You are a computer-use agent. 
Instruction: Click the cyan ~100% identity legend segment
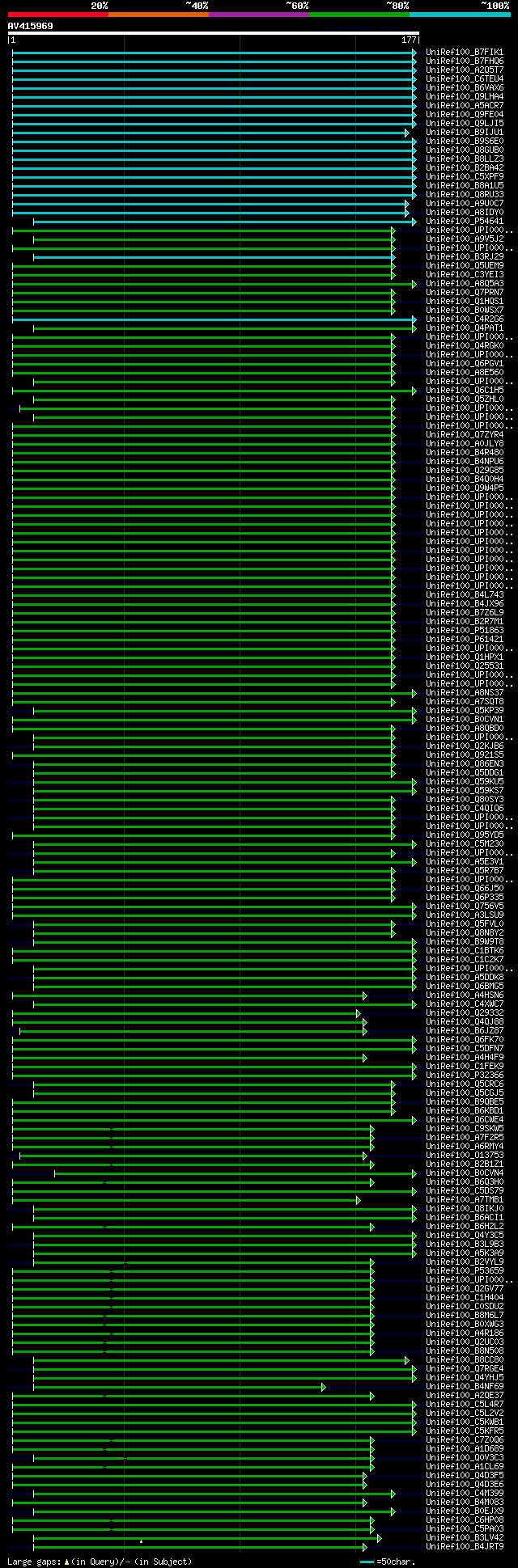460,15
